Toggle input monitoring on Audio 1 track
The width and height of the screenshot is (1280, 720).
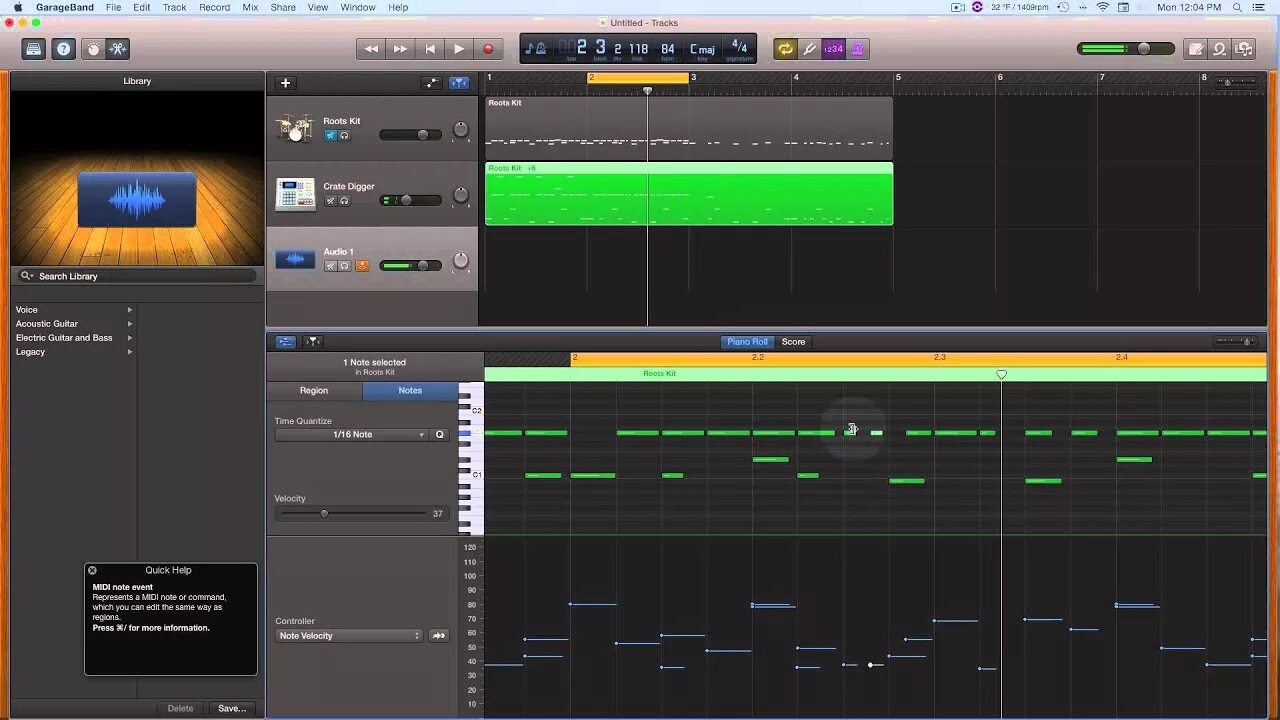362,266
